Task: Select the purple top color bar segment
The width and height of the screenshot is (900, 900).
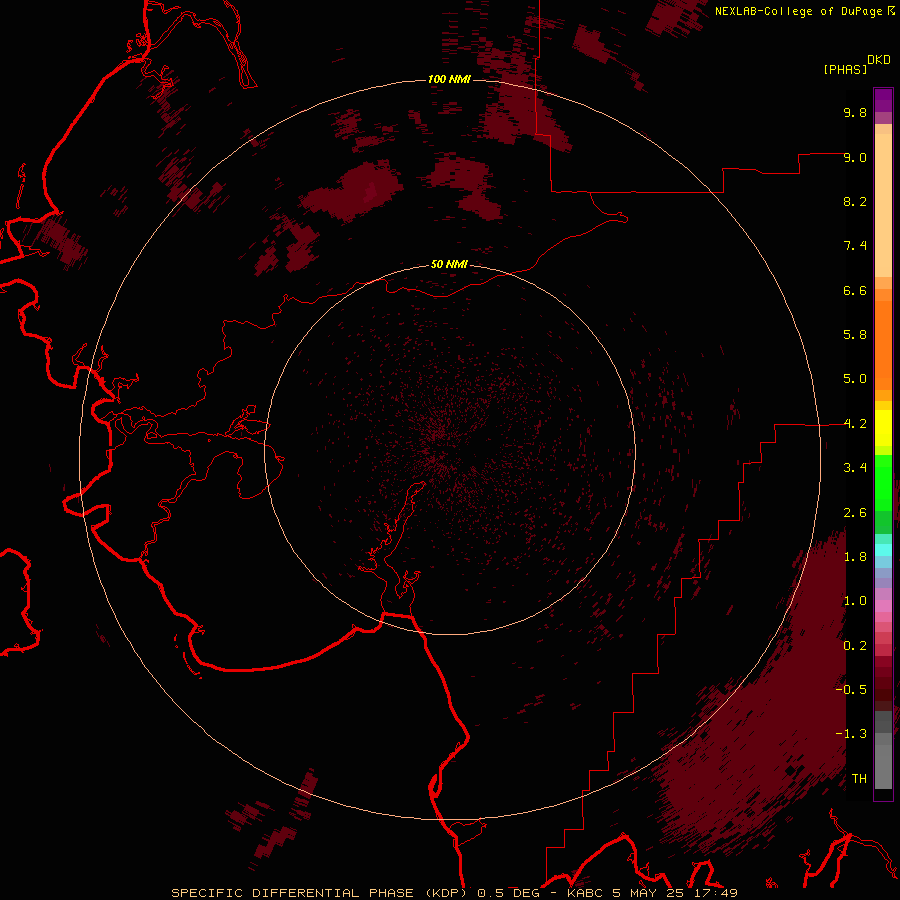Action: 883,100
